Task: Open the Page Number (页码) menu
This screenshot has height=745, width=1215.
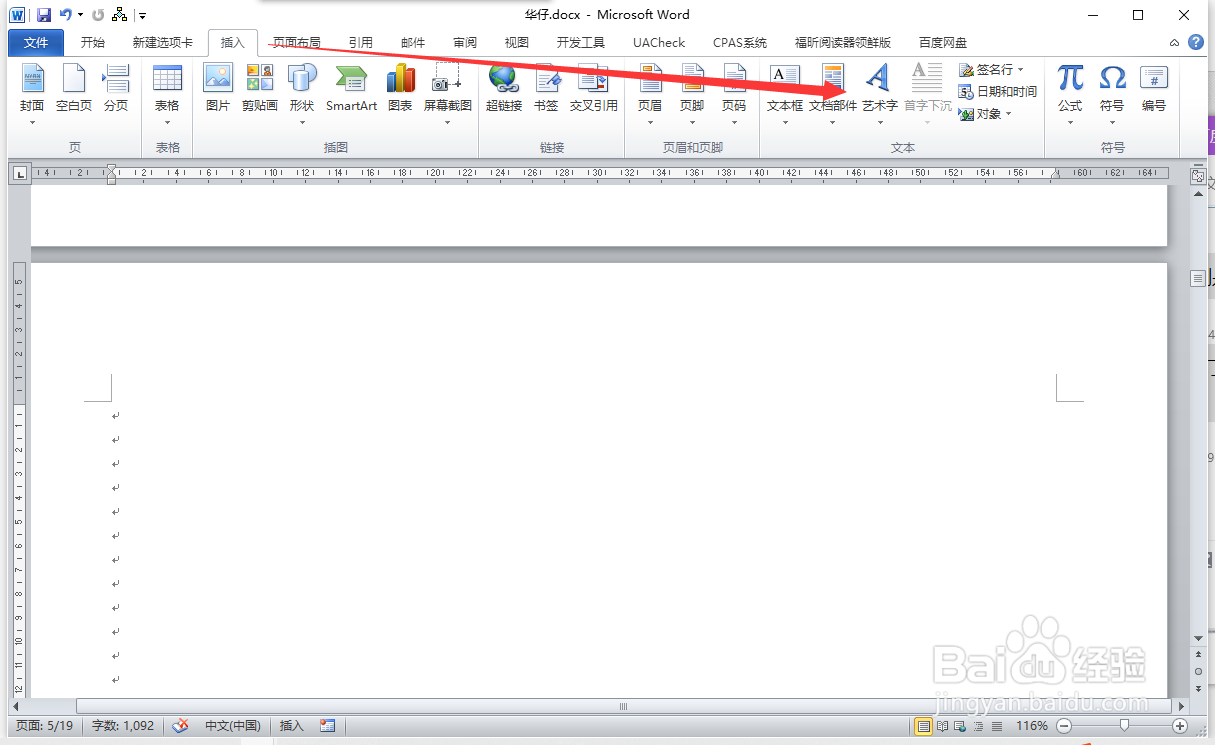Action: point(734,95)
